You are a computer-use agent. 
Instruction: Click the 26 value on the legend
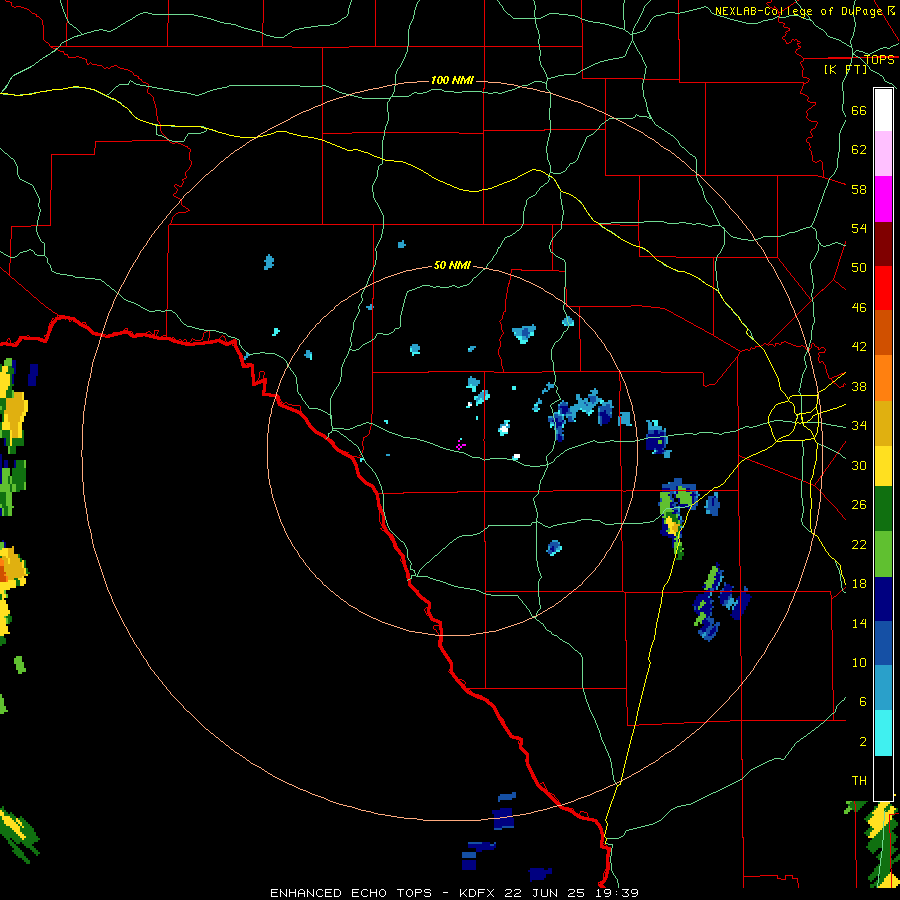pyautogui.click(x=859, y=505)
